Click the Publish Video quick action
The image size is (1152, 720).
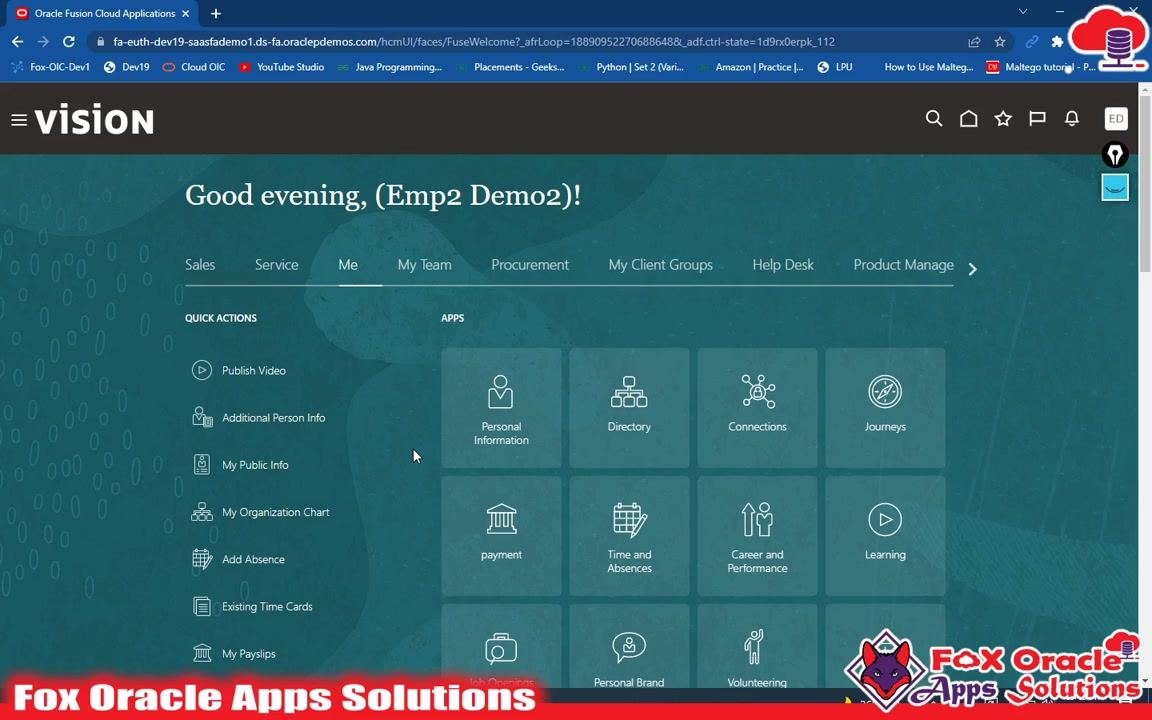tap(239, 370)
